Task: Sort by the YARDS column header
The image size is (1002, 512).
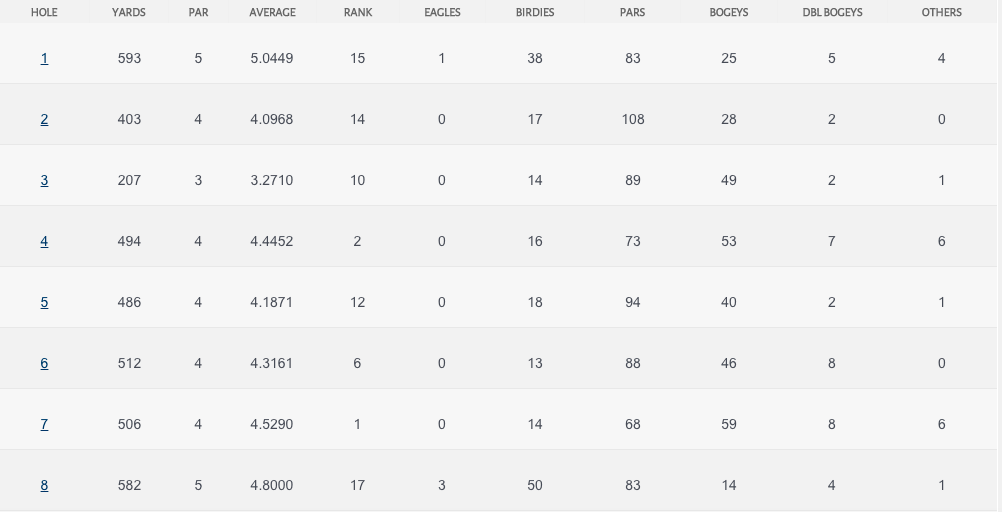Action: pyautogui.click(x=129, y=13)
